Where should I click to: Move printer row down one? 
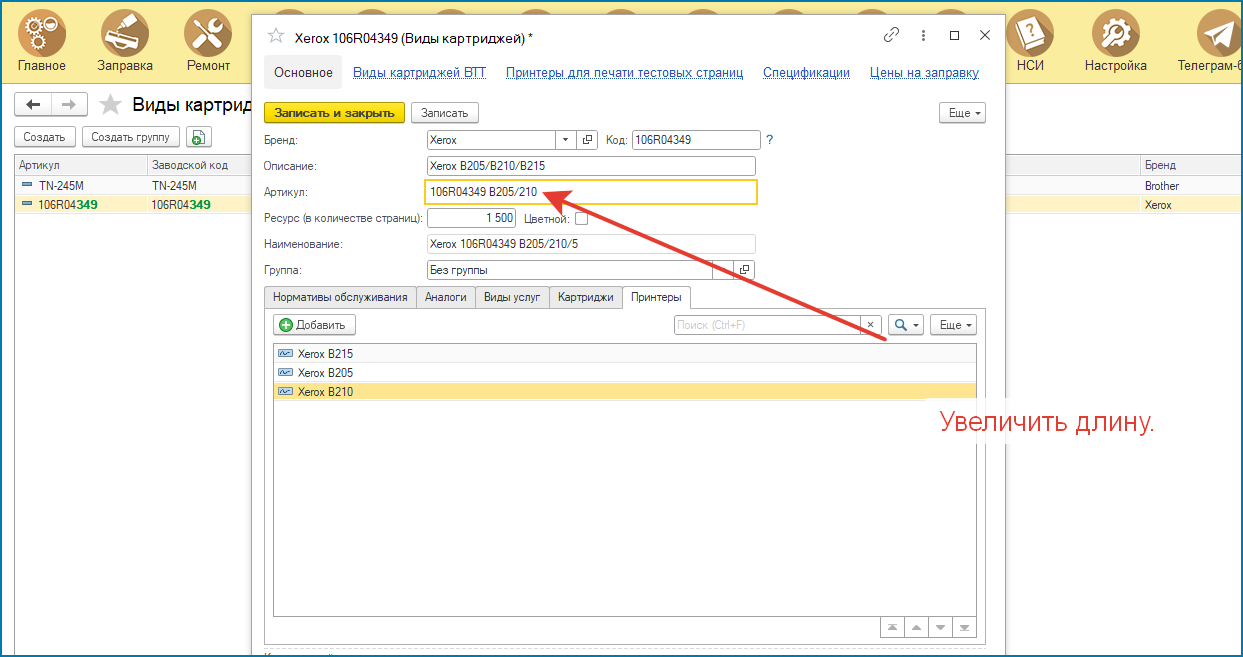940,628
